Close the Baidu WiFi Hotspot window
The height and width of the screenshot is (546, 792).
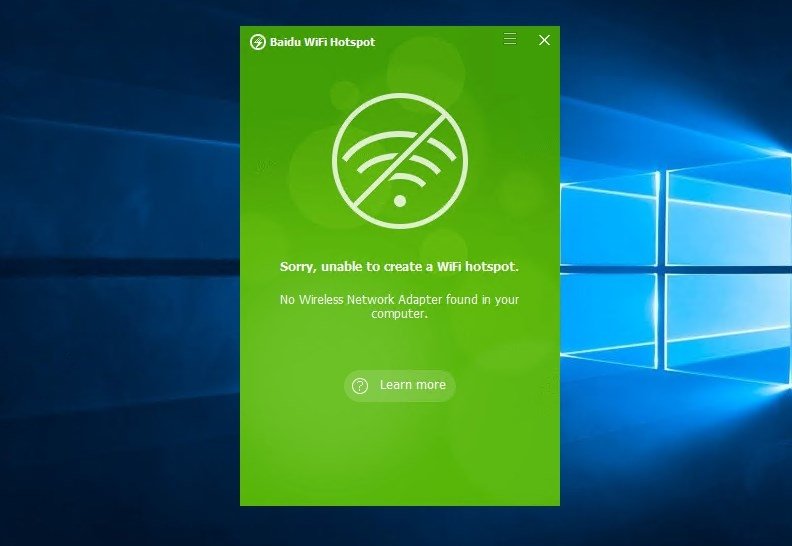point(544,40)
